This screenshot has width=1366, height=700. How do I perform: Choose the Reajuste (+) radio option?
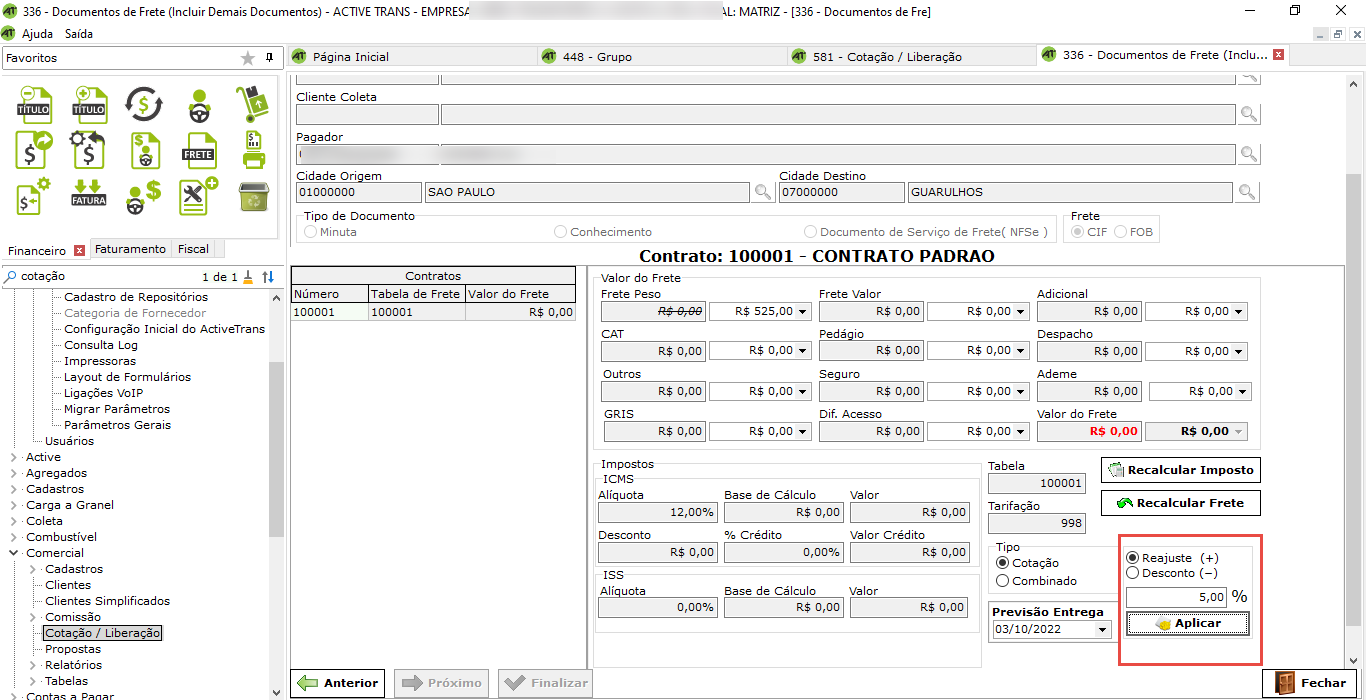click(1133, 557)
